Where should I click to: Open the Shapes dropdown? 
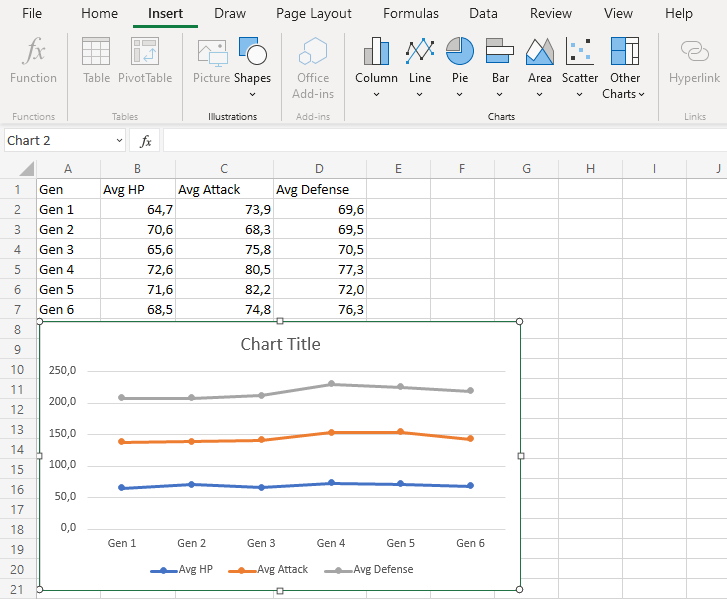point(252,94)
